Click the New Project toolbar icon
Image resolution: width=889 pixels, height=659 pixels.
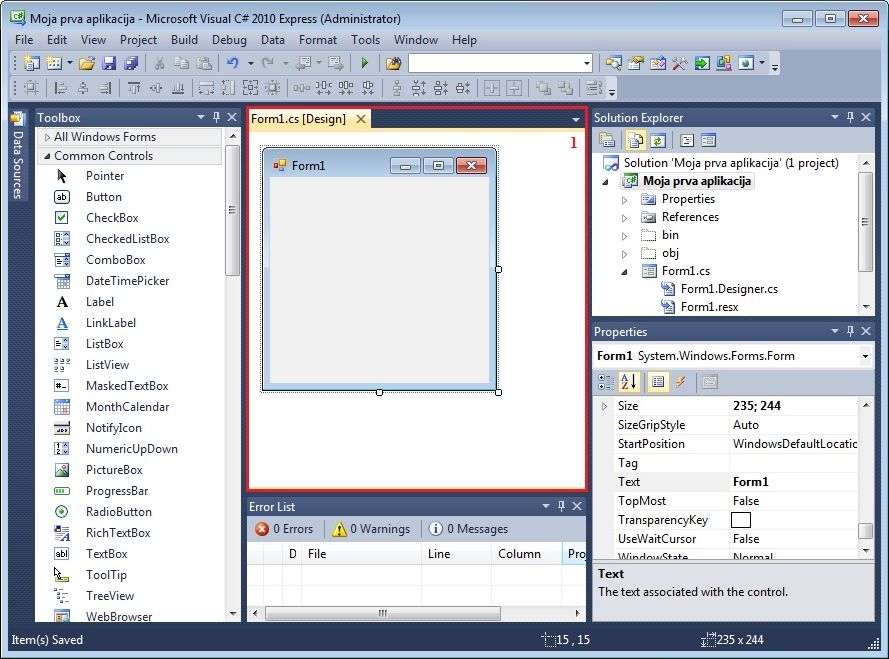[x=31, y=63]
